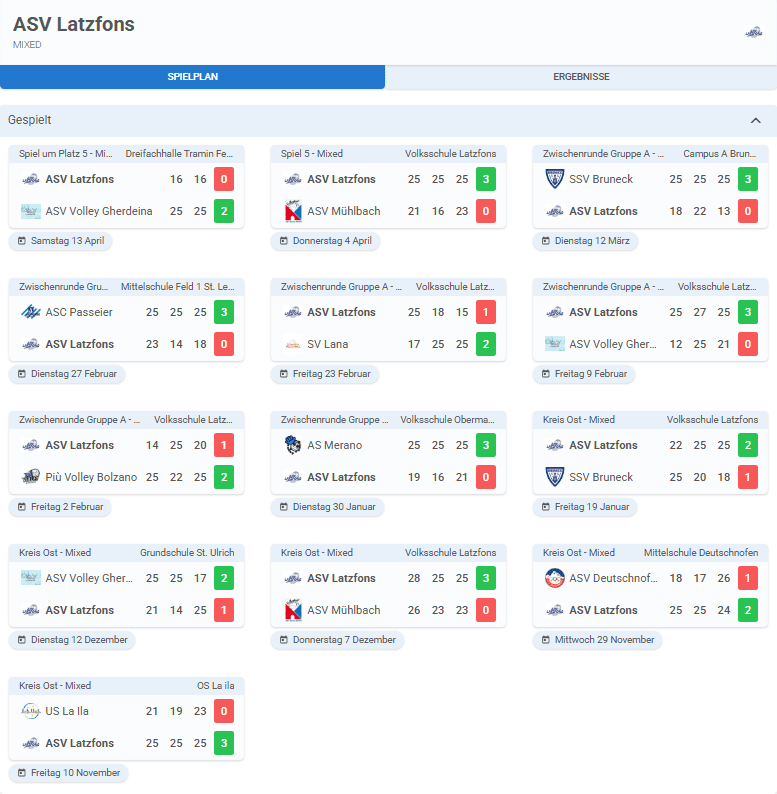This screenshot has width=777, height=794.
Task: Click the SSV Bruneck shield logo, 12 März match
Action: point(555,179)
